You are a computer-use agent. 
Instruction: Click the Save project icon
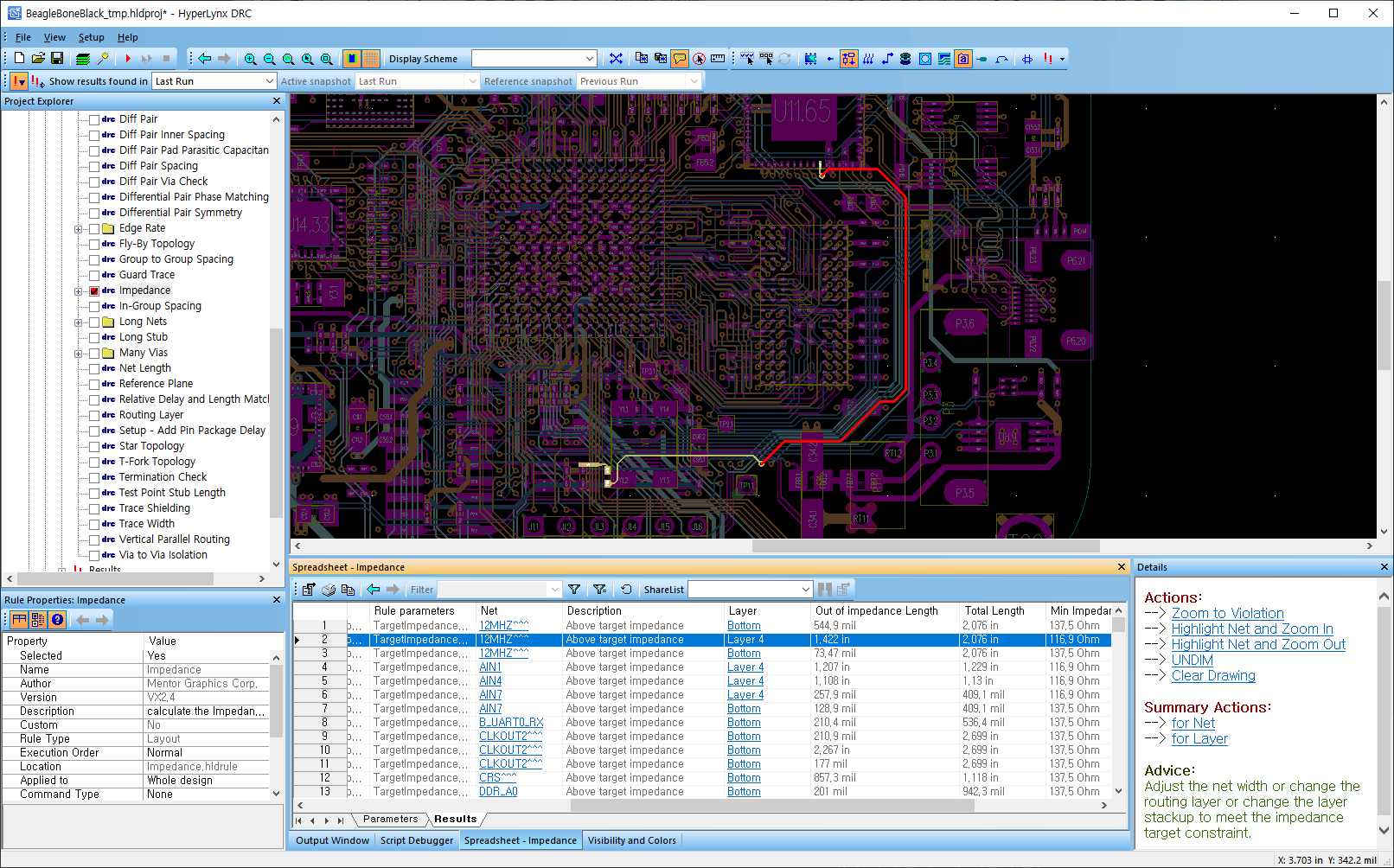click(x=57, y=59)
